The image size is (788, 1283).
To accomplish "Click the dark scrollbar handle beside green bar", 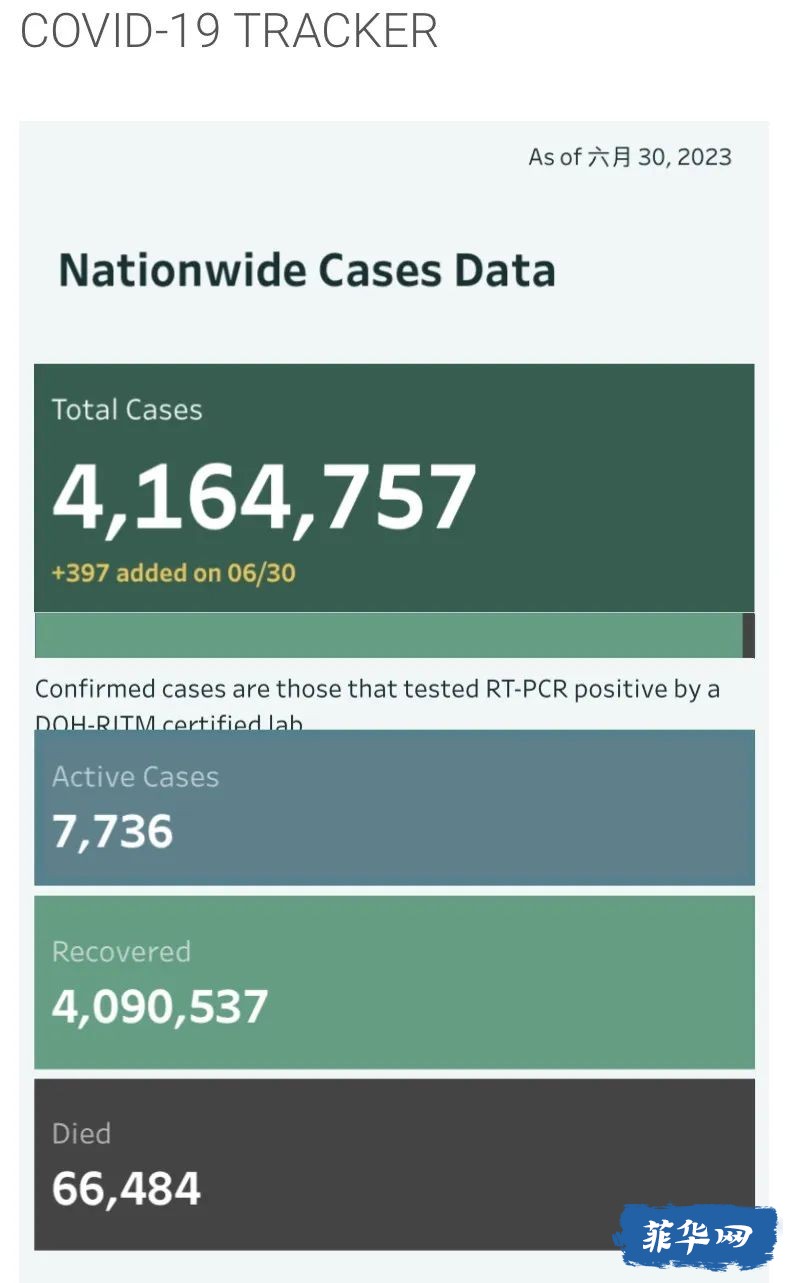I will [x=749, y=635].
